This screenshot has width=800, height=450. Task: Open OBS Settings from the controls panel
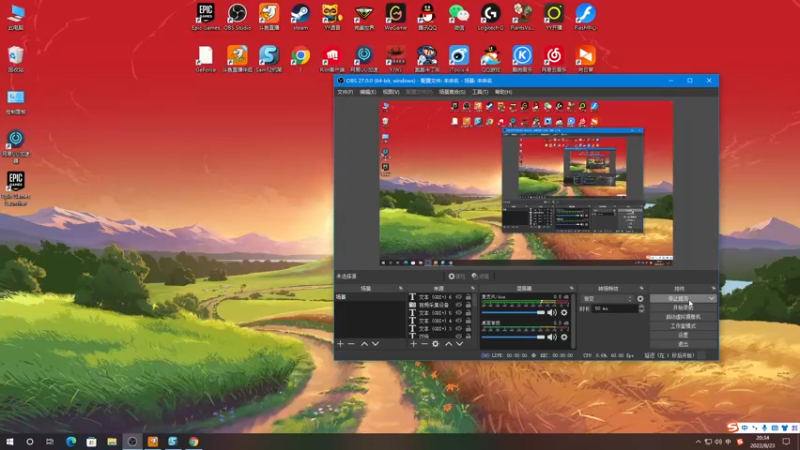tap(683, 335)
